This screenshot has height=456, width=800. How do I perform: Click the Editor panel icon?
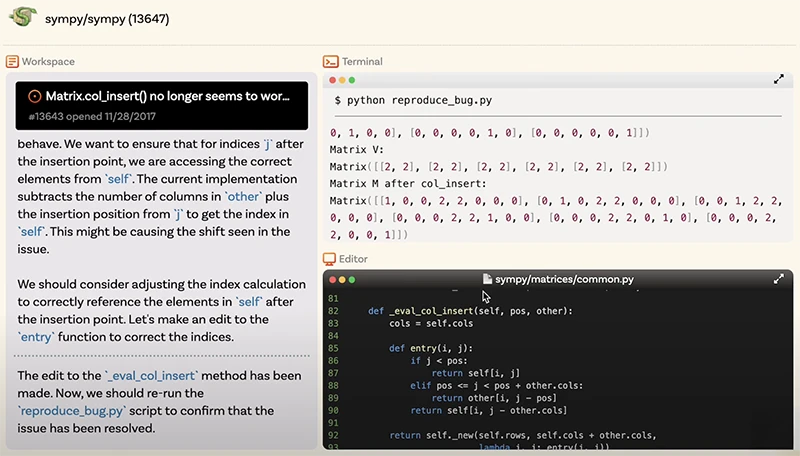pyautogui.click(x=330, y=259)
